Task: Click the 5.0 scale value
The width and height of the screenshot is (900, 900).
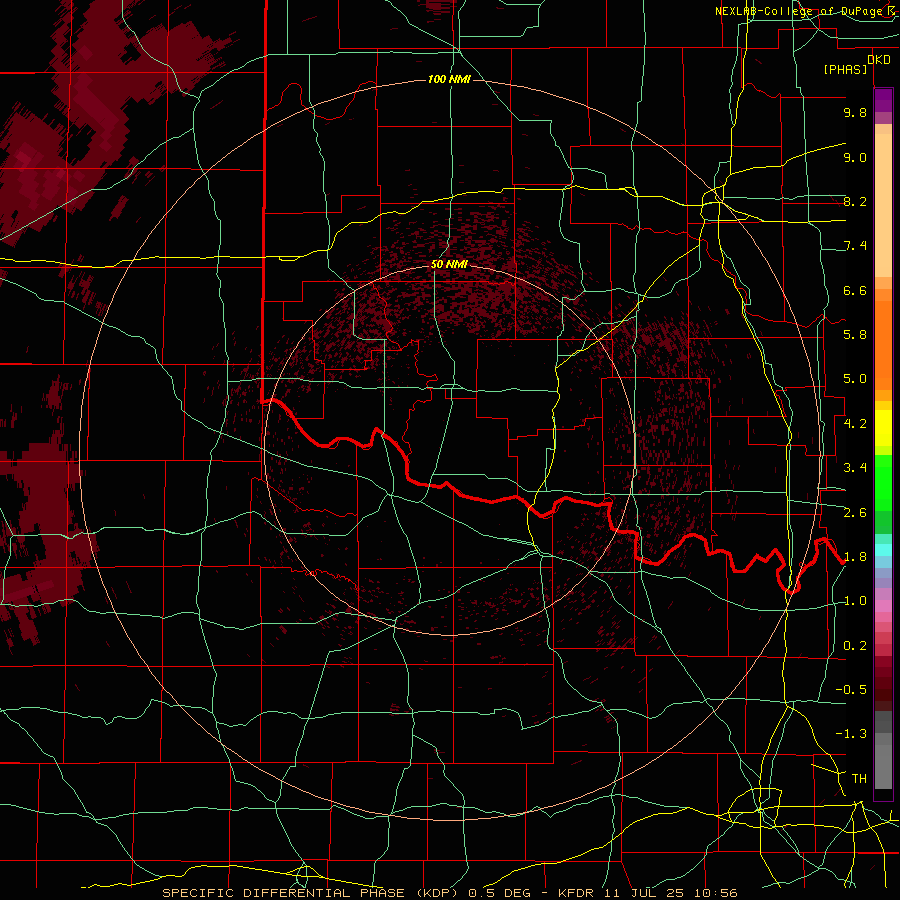Action: pos(855,379)
